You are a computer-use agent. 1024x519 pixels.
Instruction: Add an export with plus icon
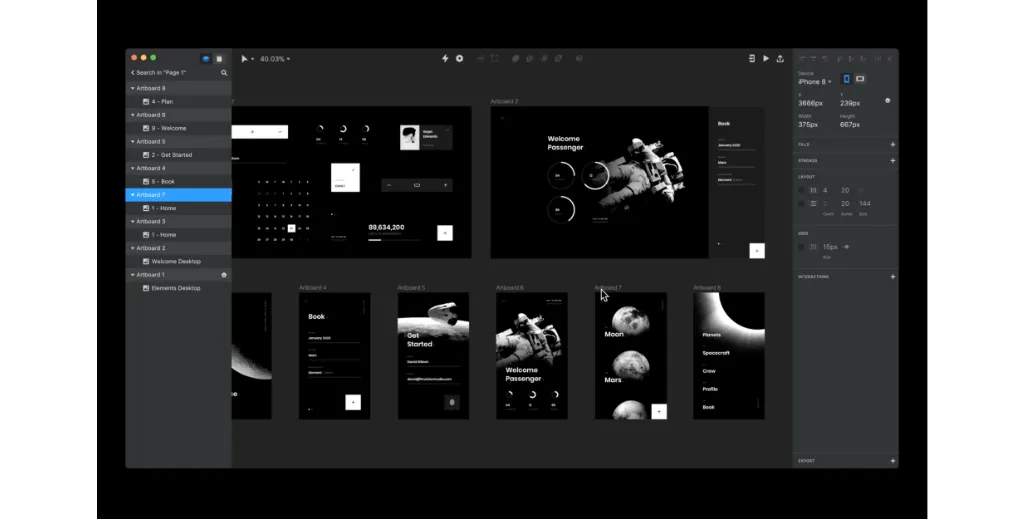click(x=893, y=461)
